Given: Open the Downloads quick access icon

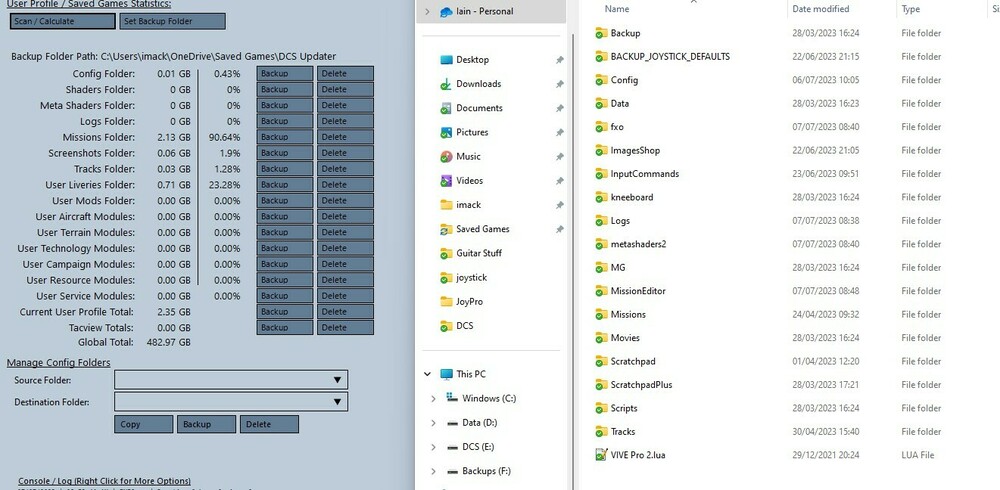Looking at the screenshot, I should coord(446,84).
